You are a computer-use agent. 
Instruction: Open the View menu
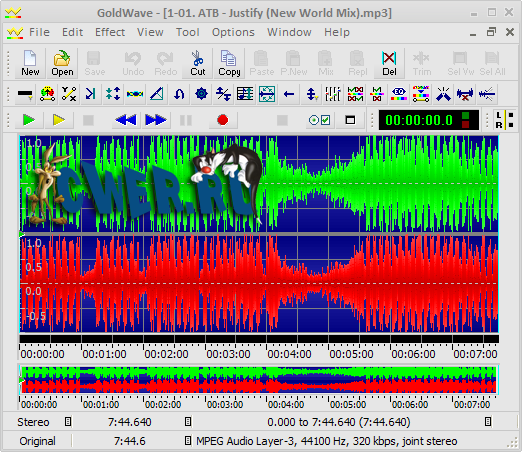(x=150, y=32)
